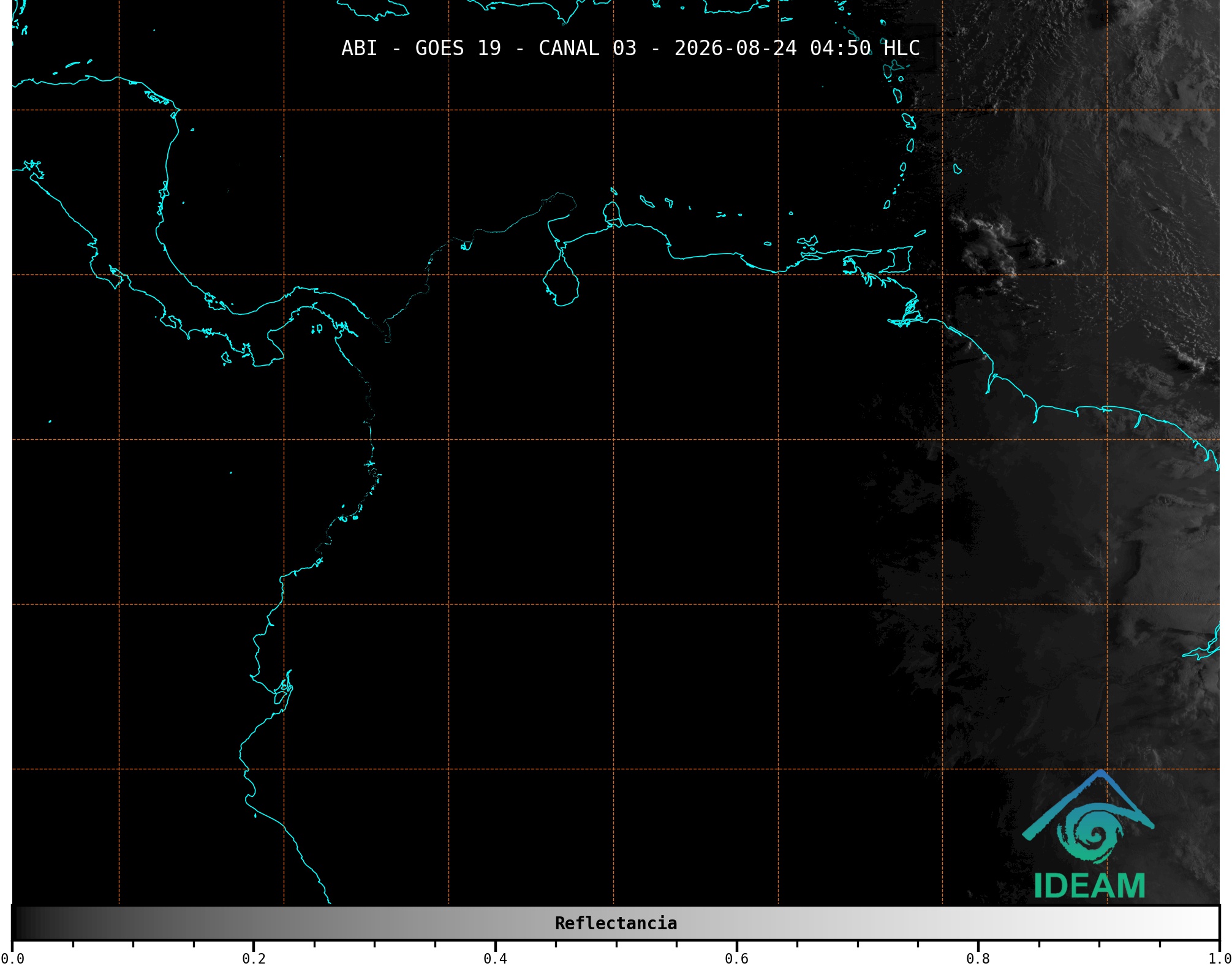The width and height of the screenshot is (1232, 966).
Task: Click the 0.4 tick label on colorbar
Action: tap(495, 959)
